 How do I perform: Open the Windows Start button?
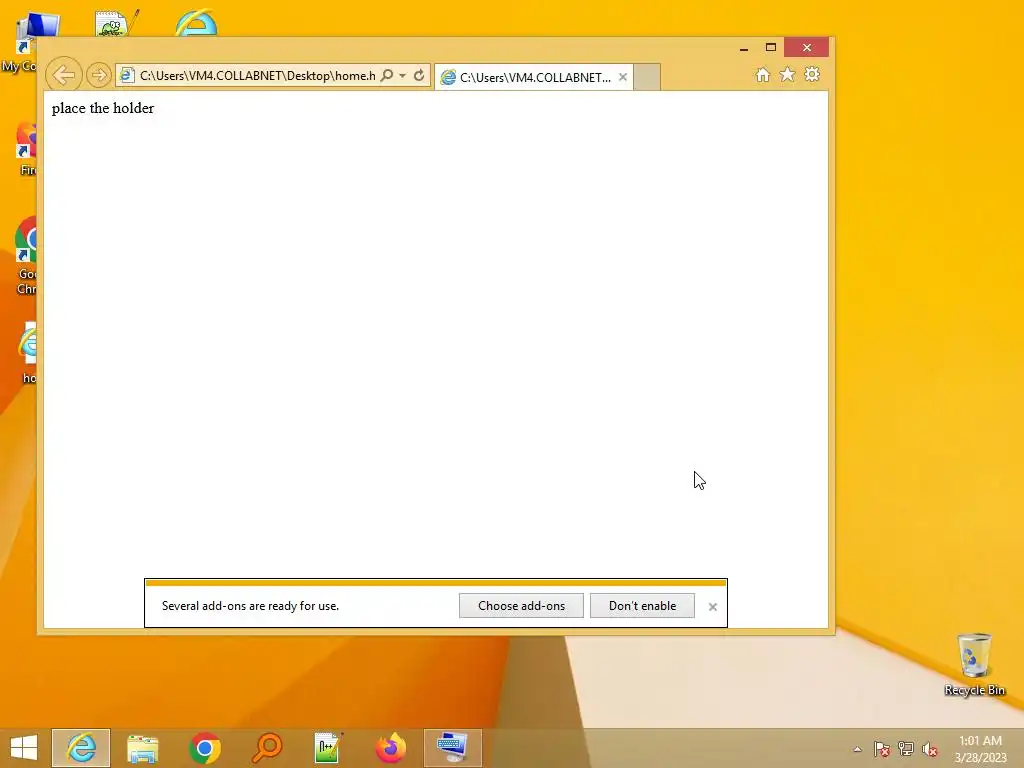coord(24,748)
